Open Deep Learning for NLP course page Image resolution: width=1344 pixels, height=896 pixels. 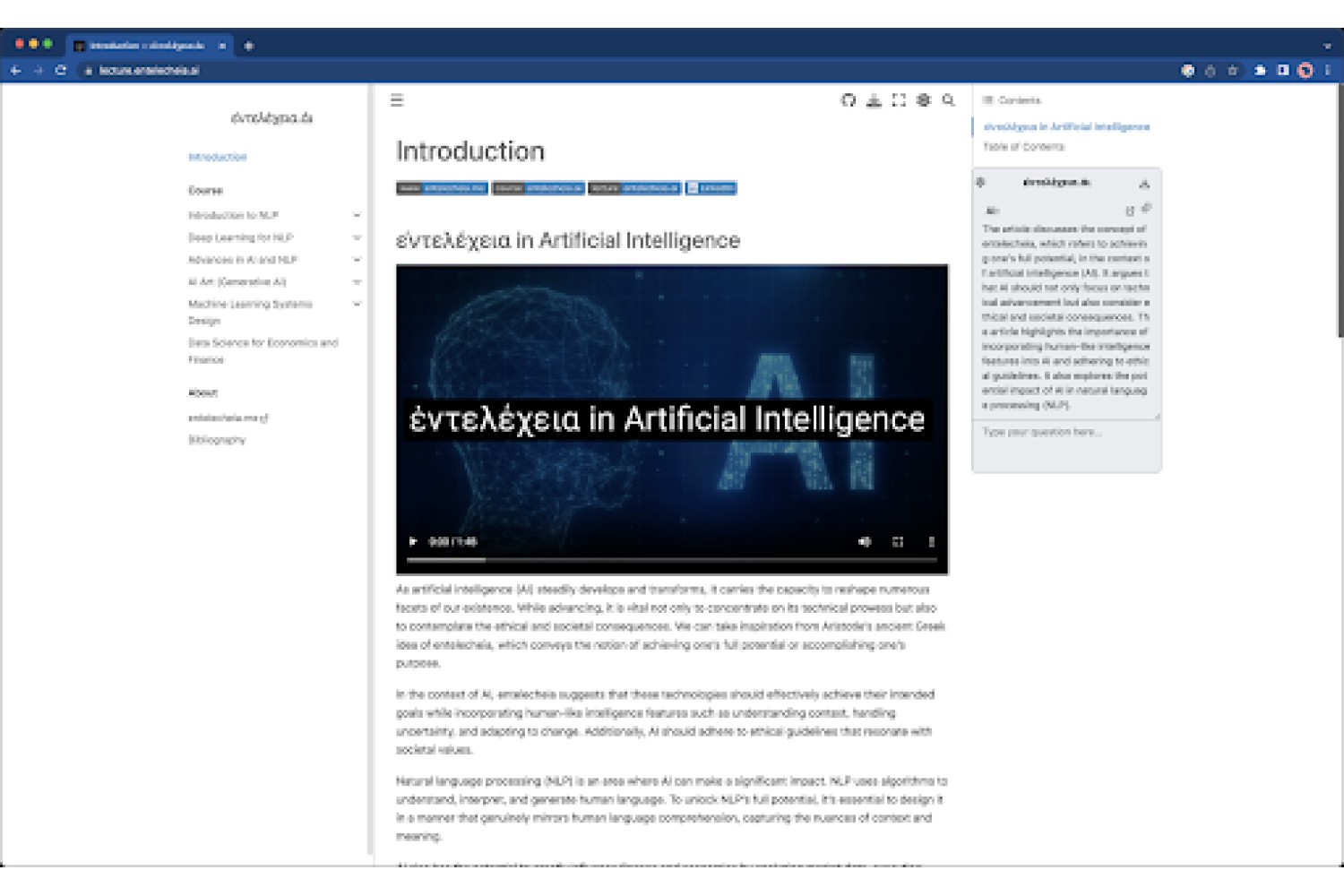point(240,237)
